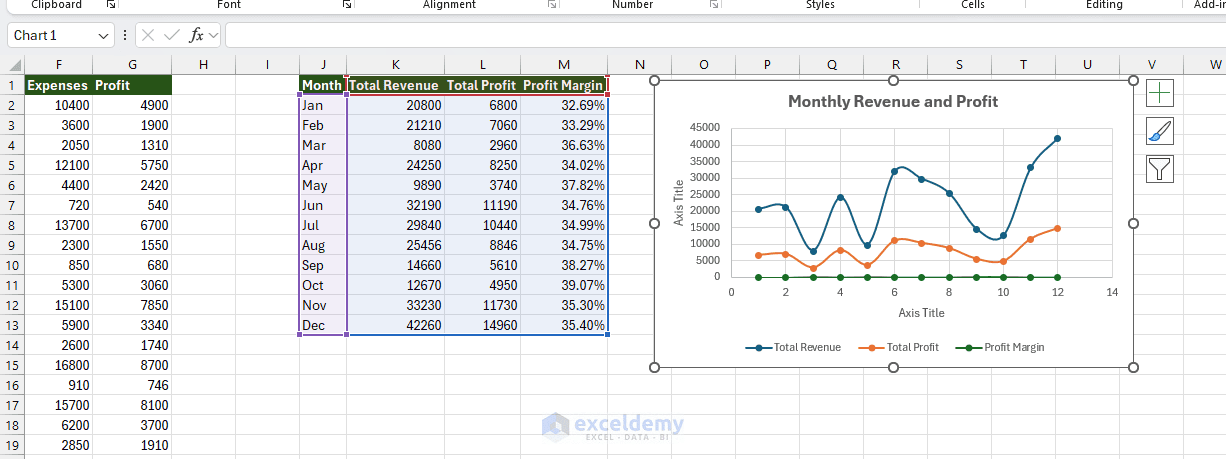Image resolution: width=1226 pixels, height=459 pixels.
Task: Click the formula bar Cancel X icon
Action: tap(149, 35)
